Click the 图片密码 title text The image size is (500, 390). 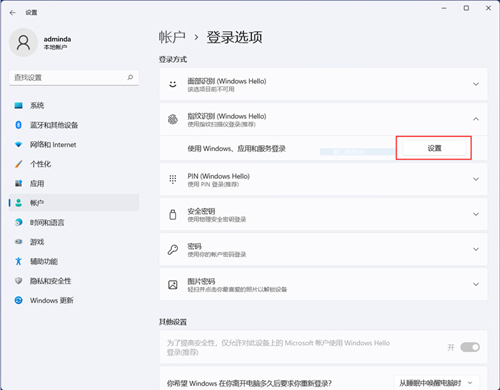(x=201, y=281)
